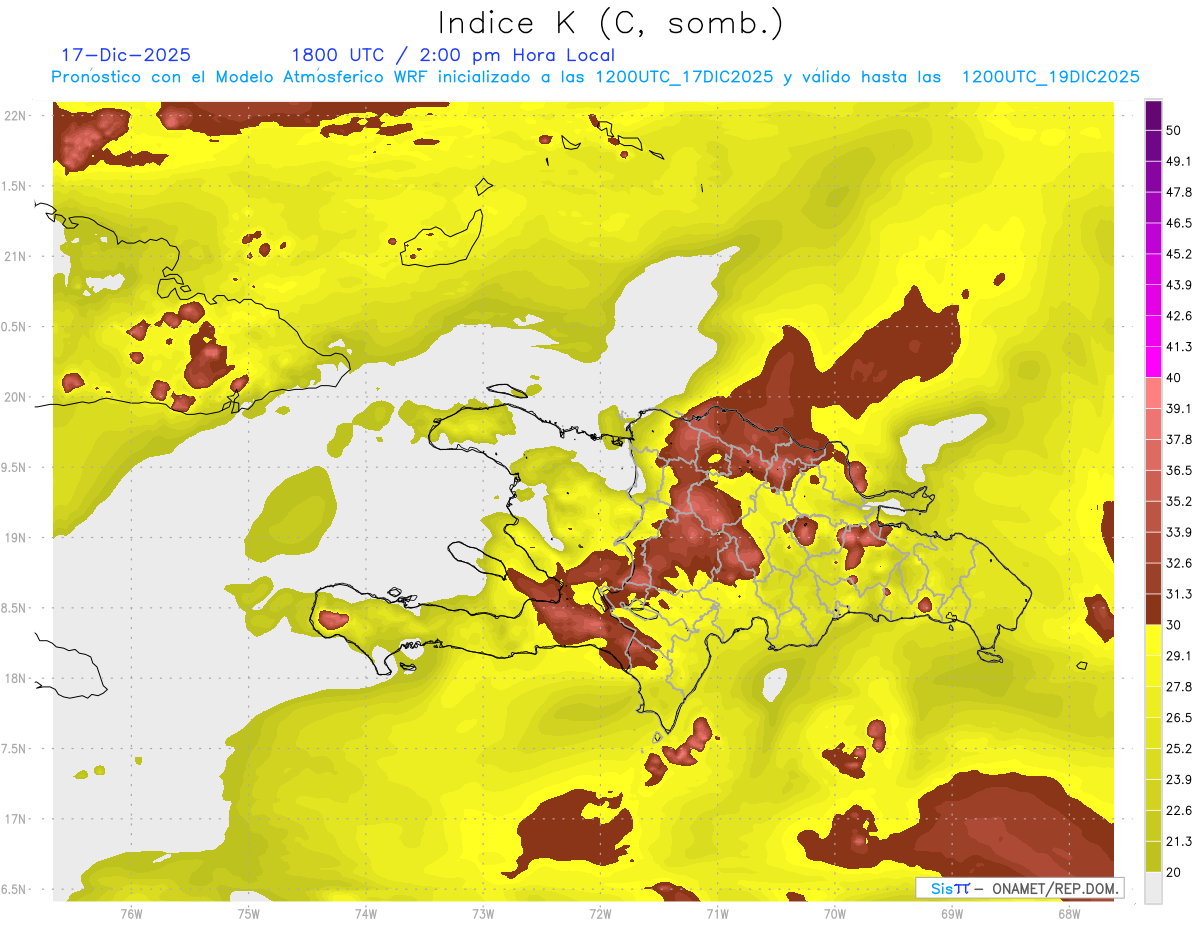Click the color scale value "43.9"
1200x927 pixels.
point(1179,285)
